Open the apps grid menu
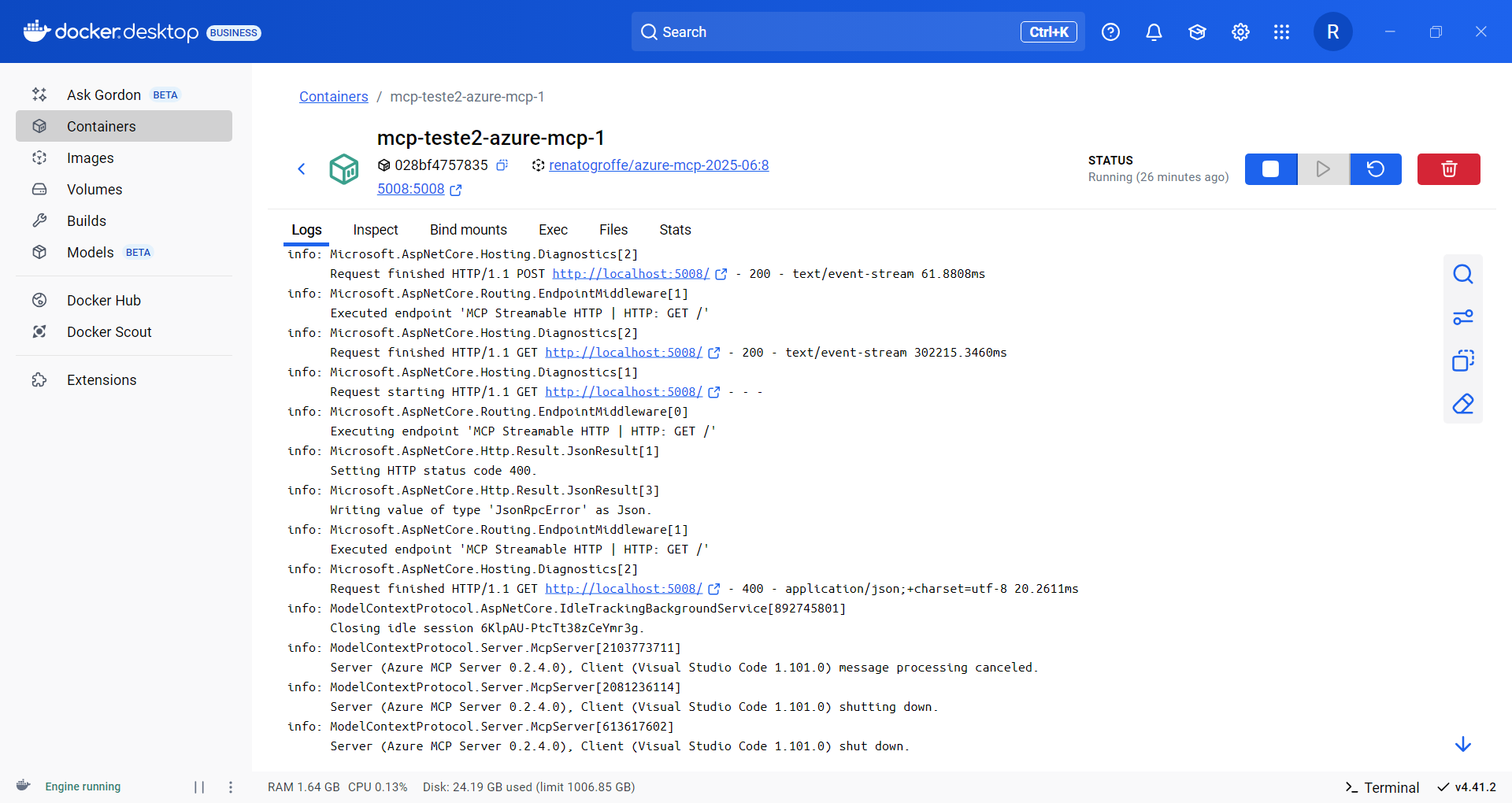 click(x=1281, y=31)
